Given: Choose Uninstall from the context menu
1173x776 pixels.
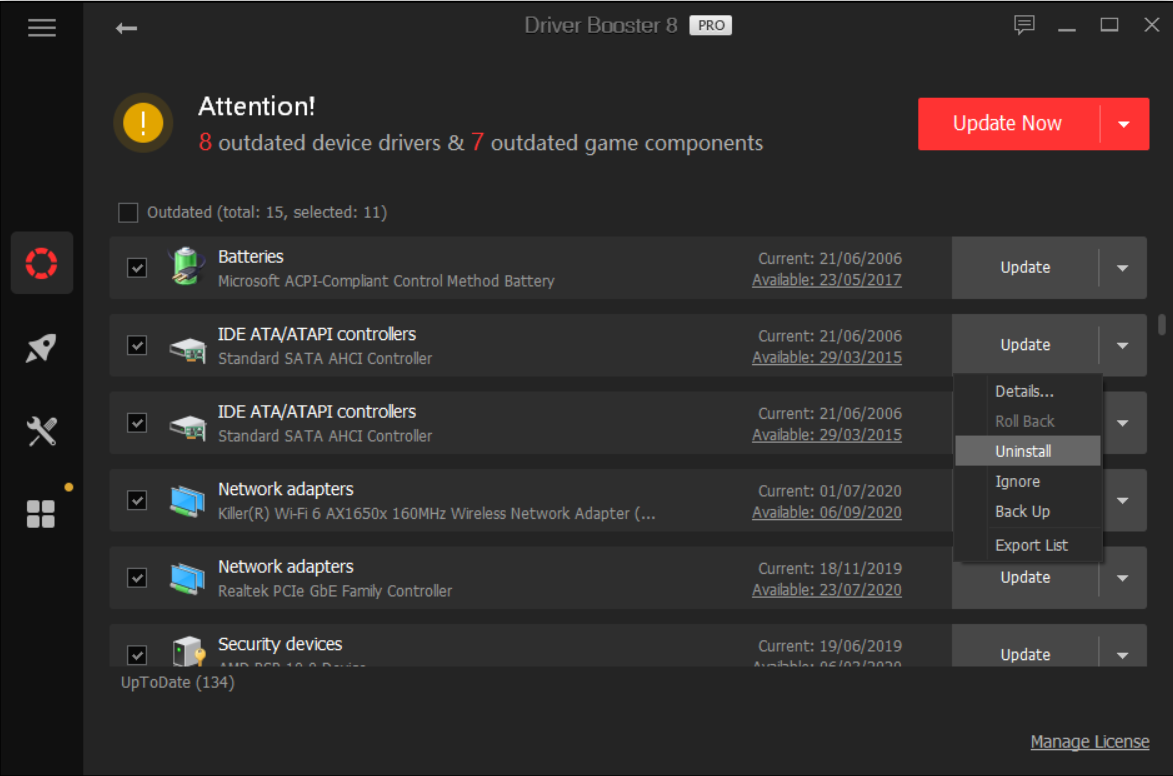Looking at the screenshot, I should [x=1023, y=451].
